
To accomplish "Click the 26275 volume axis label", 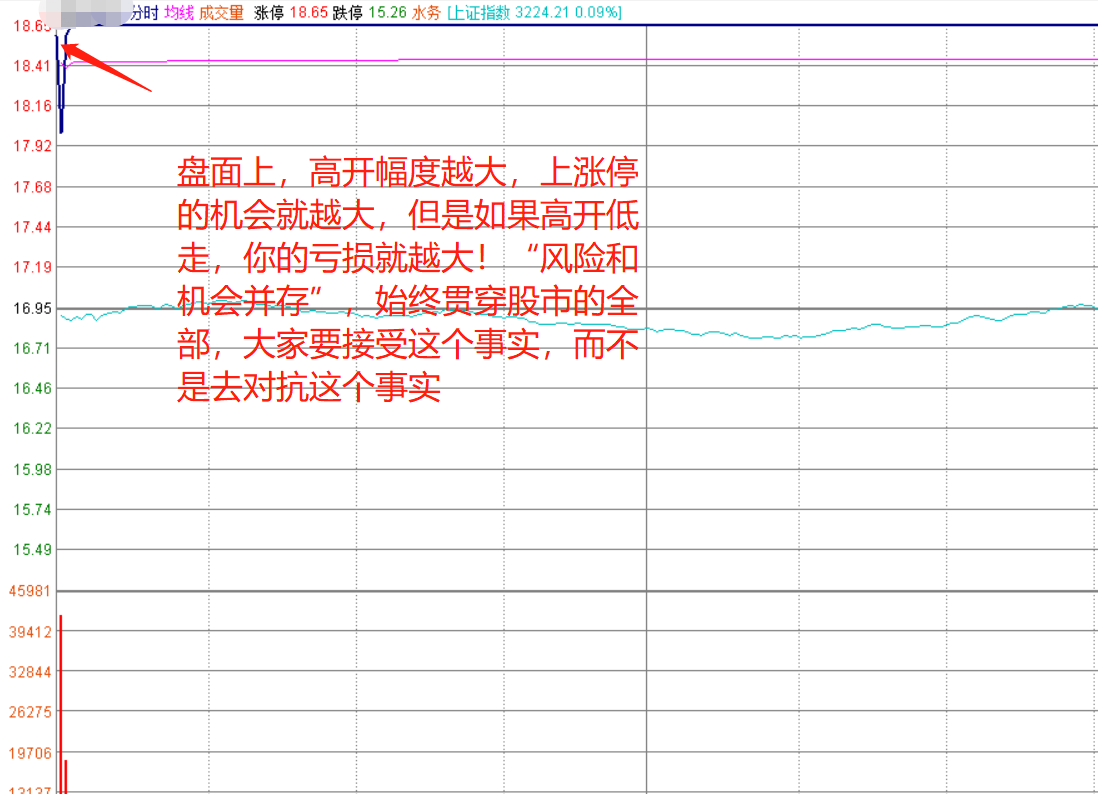I will [30, 712].
